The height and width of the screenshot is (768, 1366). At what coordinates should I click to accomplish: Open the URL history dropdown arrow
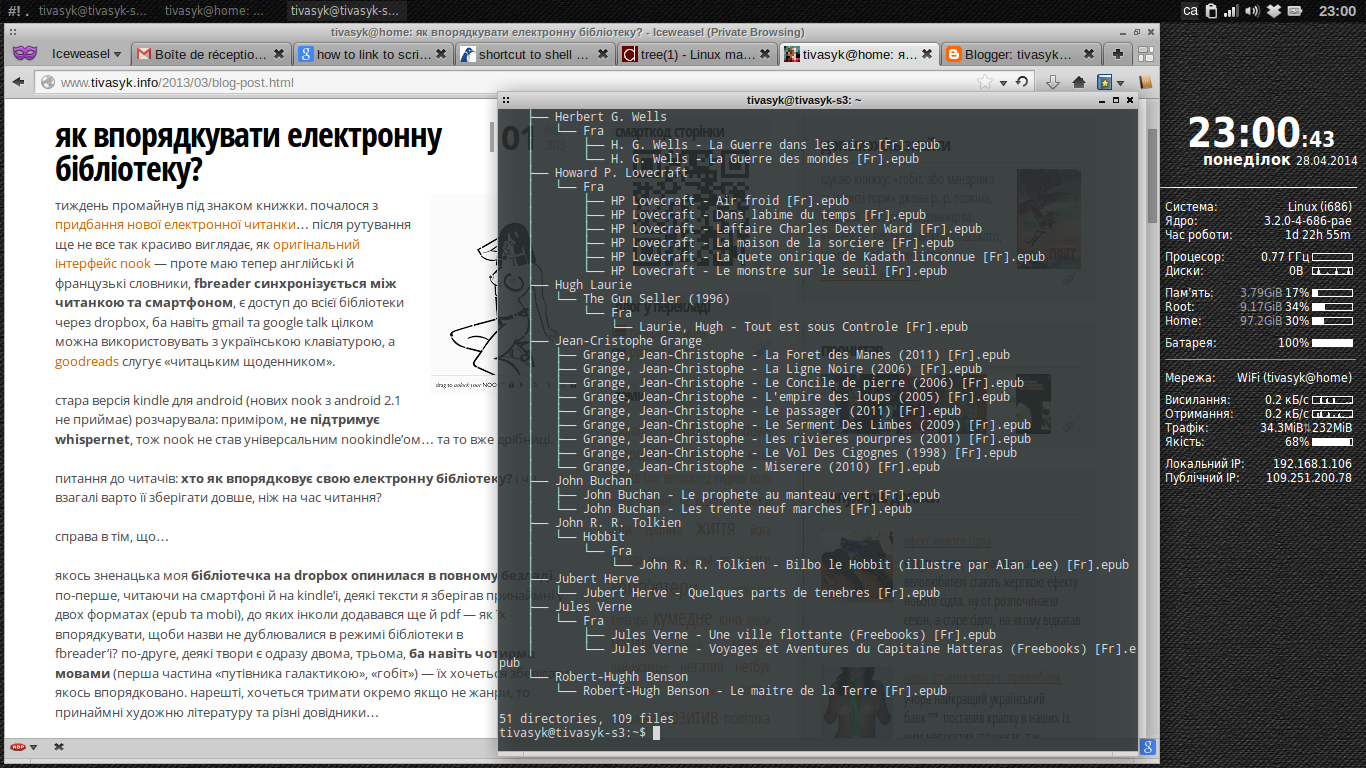tap(1001, 82)
